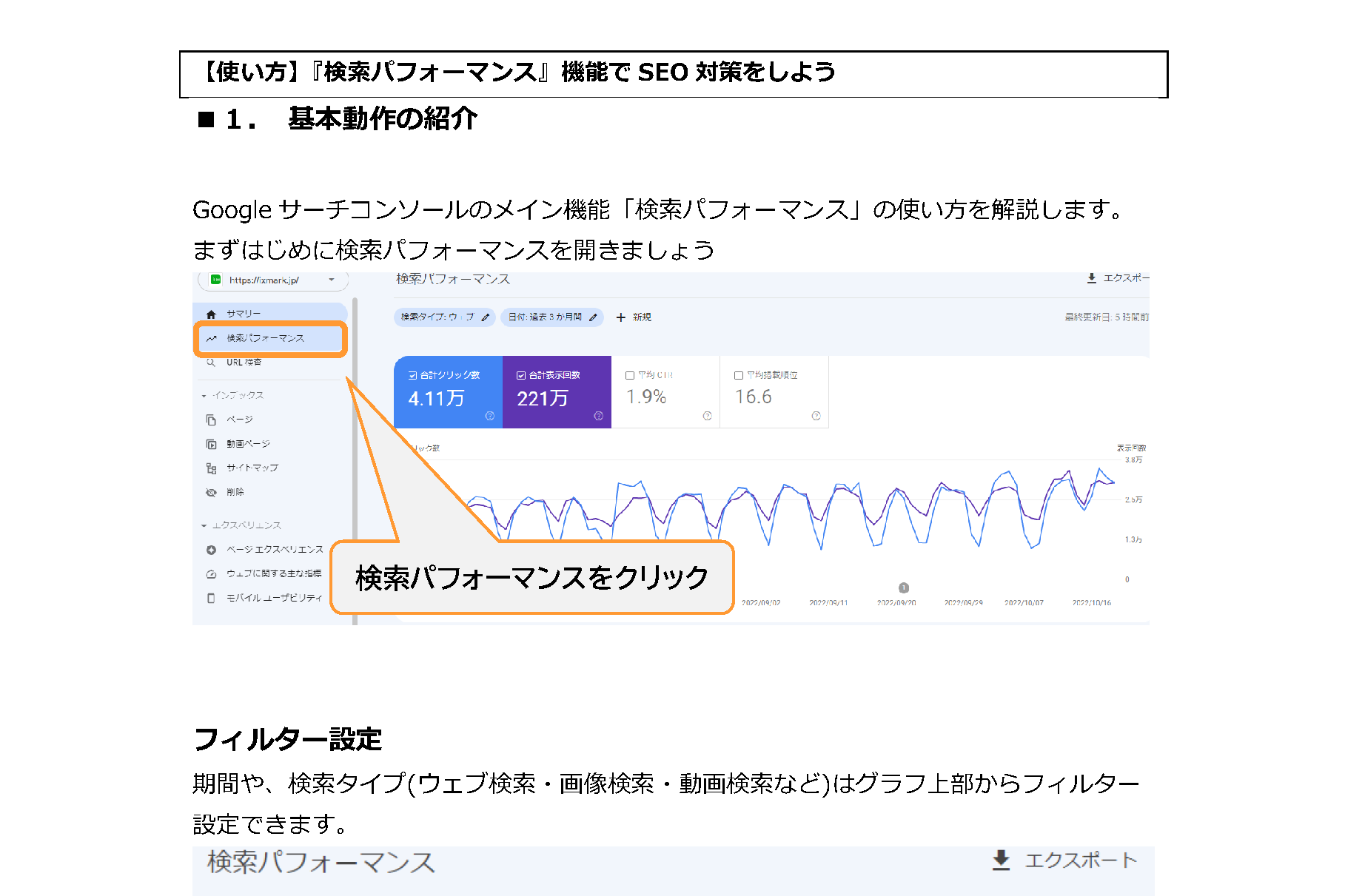Click the 検索パフォーマンス heading in upper screenshot
Image resolution: width=1345 pixels, height=896 pixels.
coord(453,279)
